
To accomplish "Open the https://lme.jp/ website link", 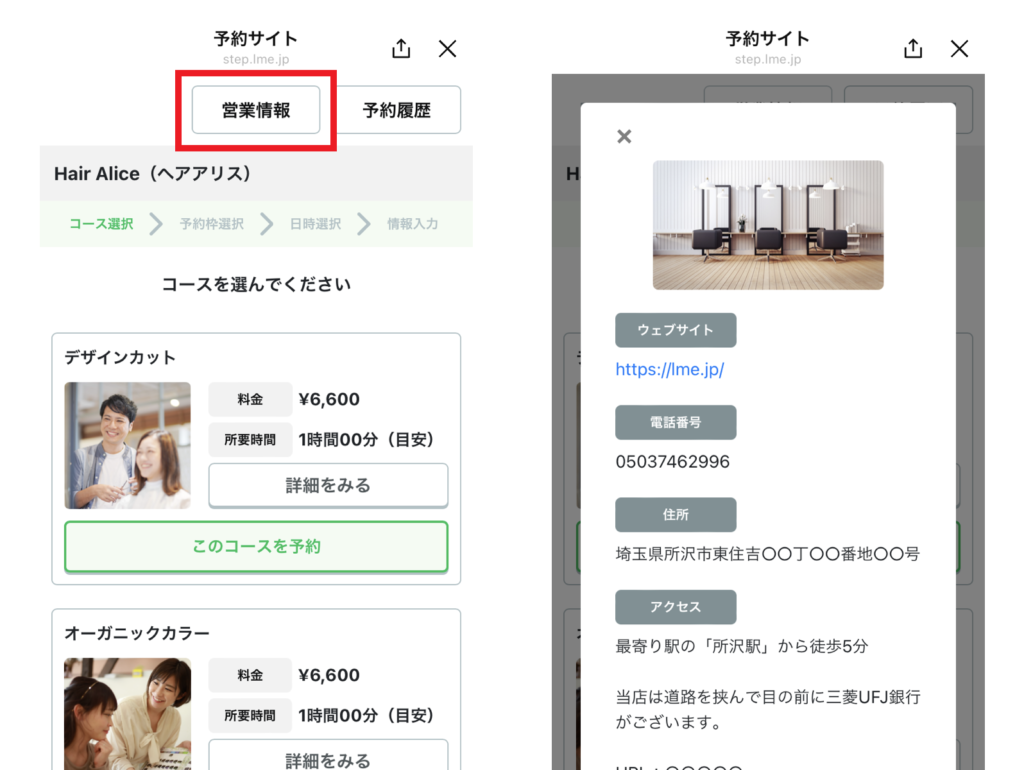I will 670,370.
